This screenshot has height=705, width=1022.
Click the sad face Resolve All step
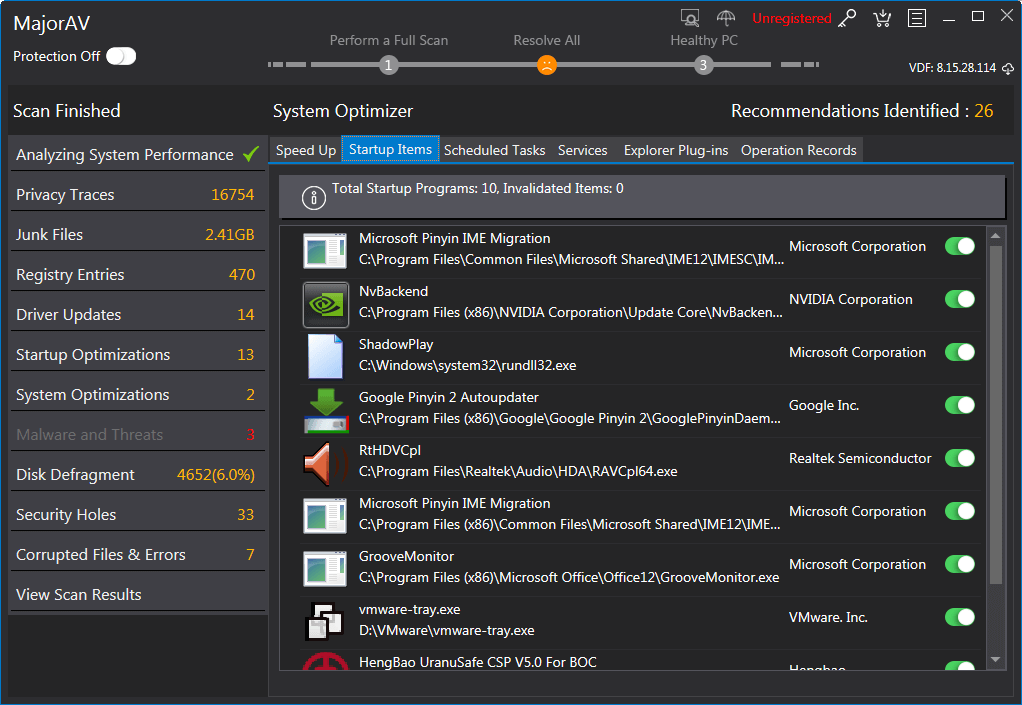(x=546, y=65)
